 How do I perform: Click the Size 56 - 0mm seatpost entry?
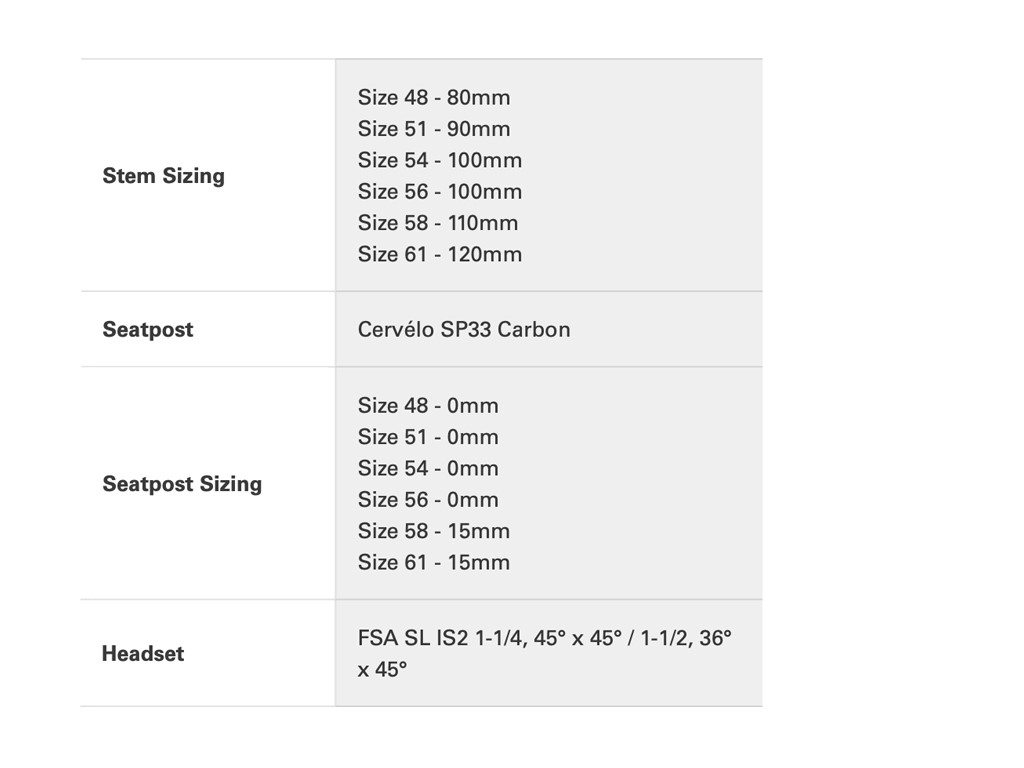[x=428, y=499]
